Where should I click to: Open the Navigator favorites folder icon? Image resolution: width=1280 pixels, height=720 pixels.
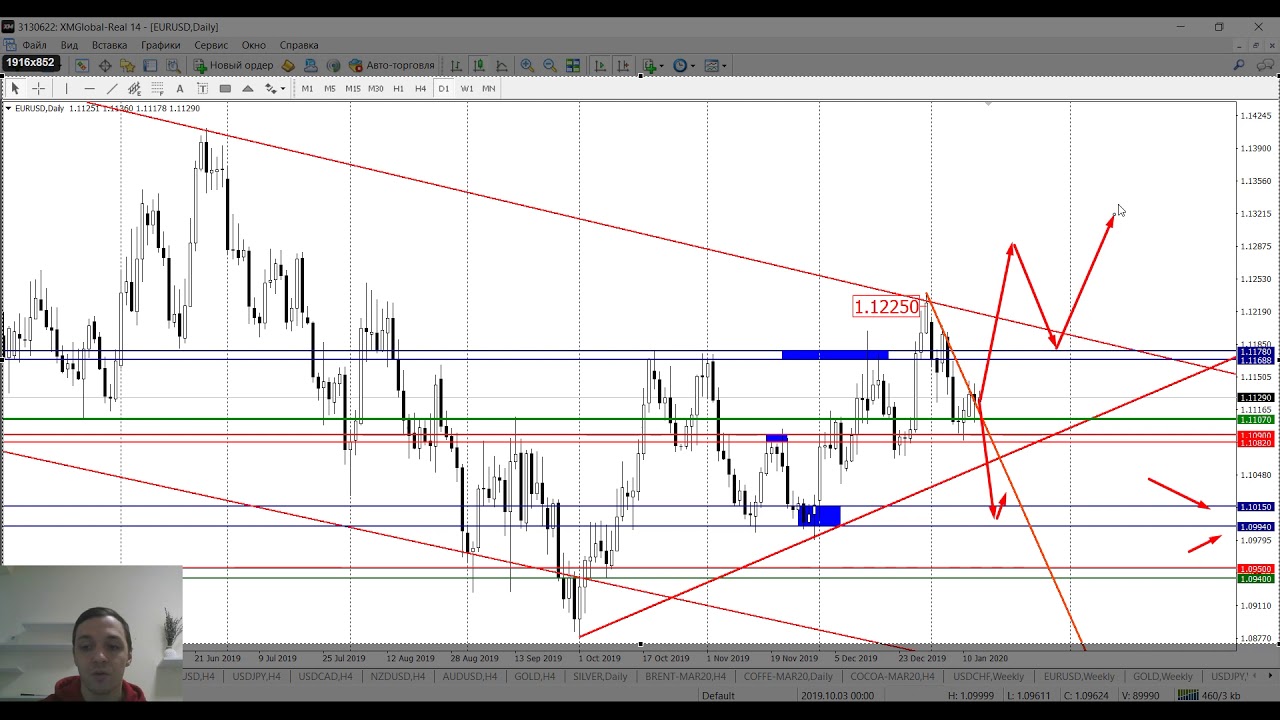127,65
